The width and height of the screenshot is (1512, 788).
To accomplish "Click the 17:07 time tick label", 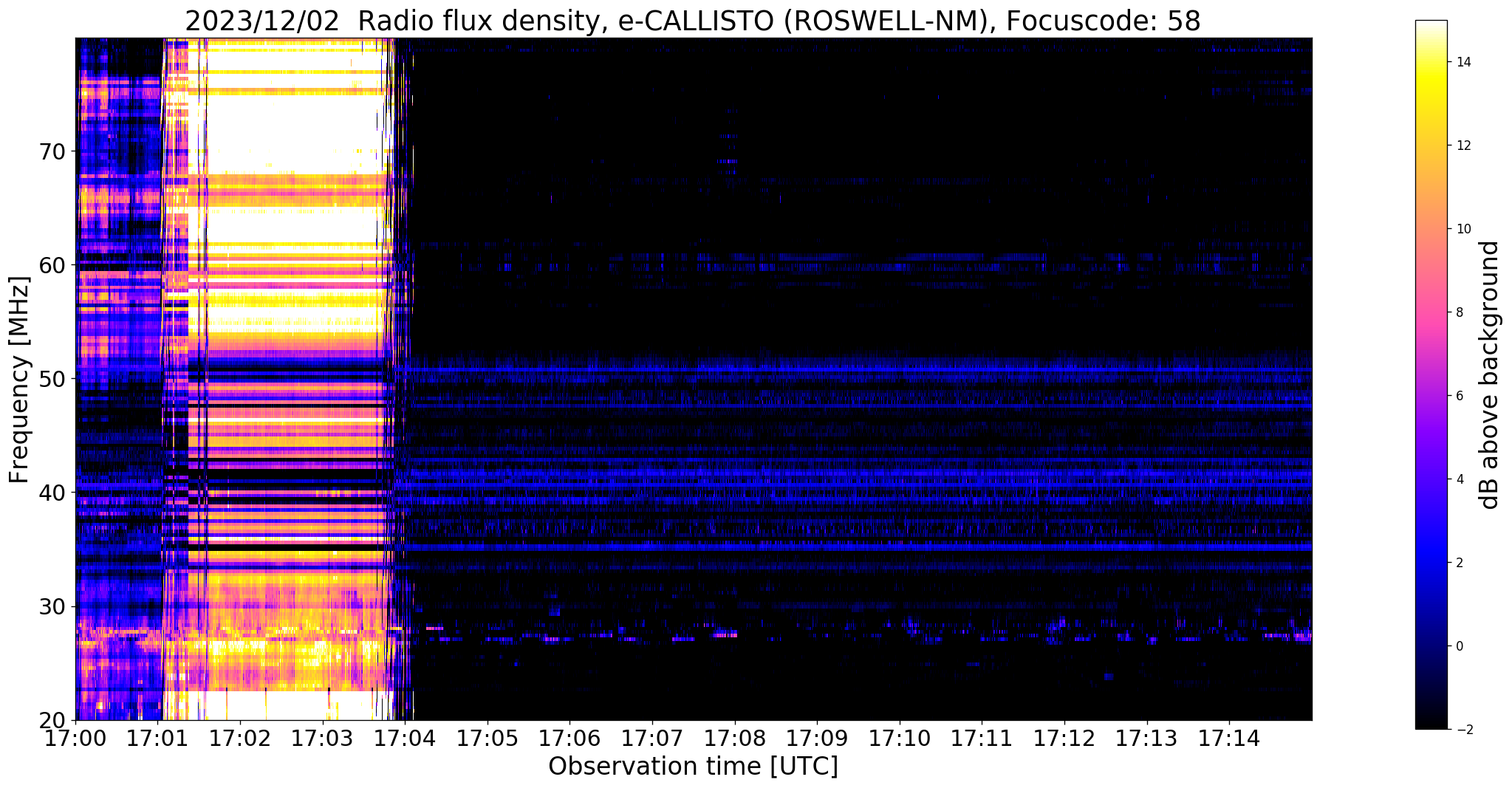I will tap(652, 737).
